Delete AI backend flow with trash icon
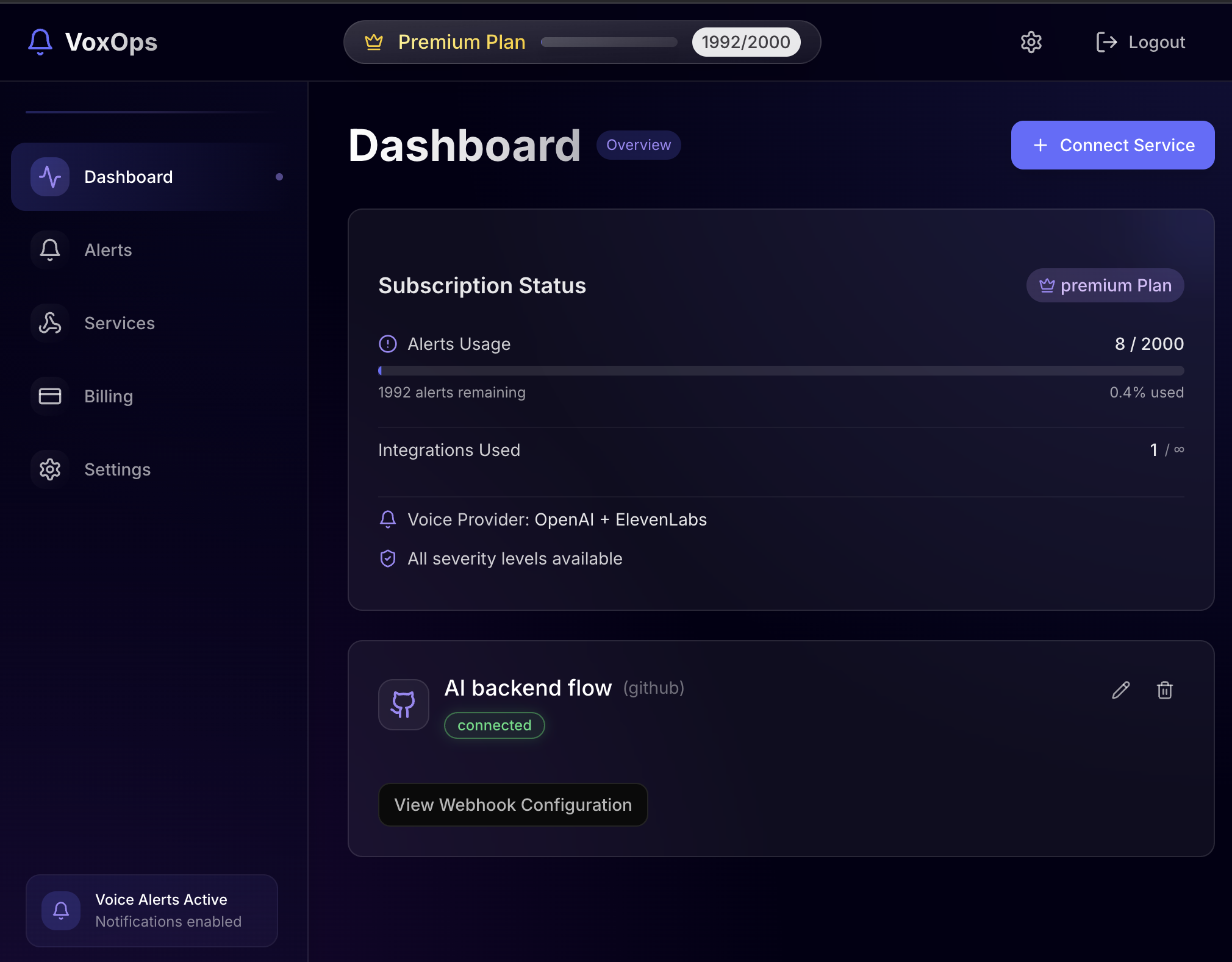1232x962 pixels. (1164, 690)
